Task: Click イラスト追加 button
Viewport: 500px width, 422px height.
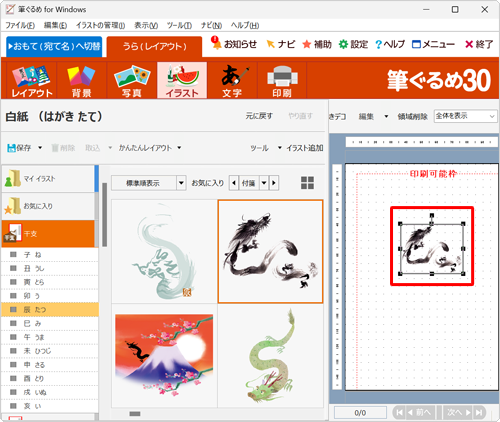Action: click(x=305, y=148)
